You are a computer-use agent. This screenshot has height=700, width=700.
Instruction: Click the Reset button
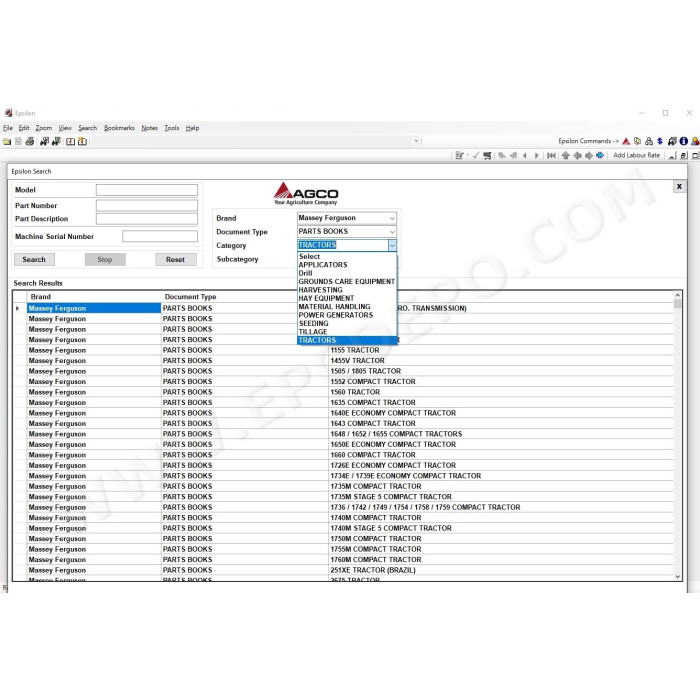(x=175, y=259)
